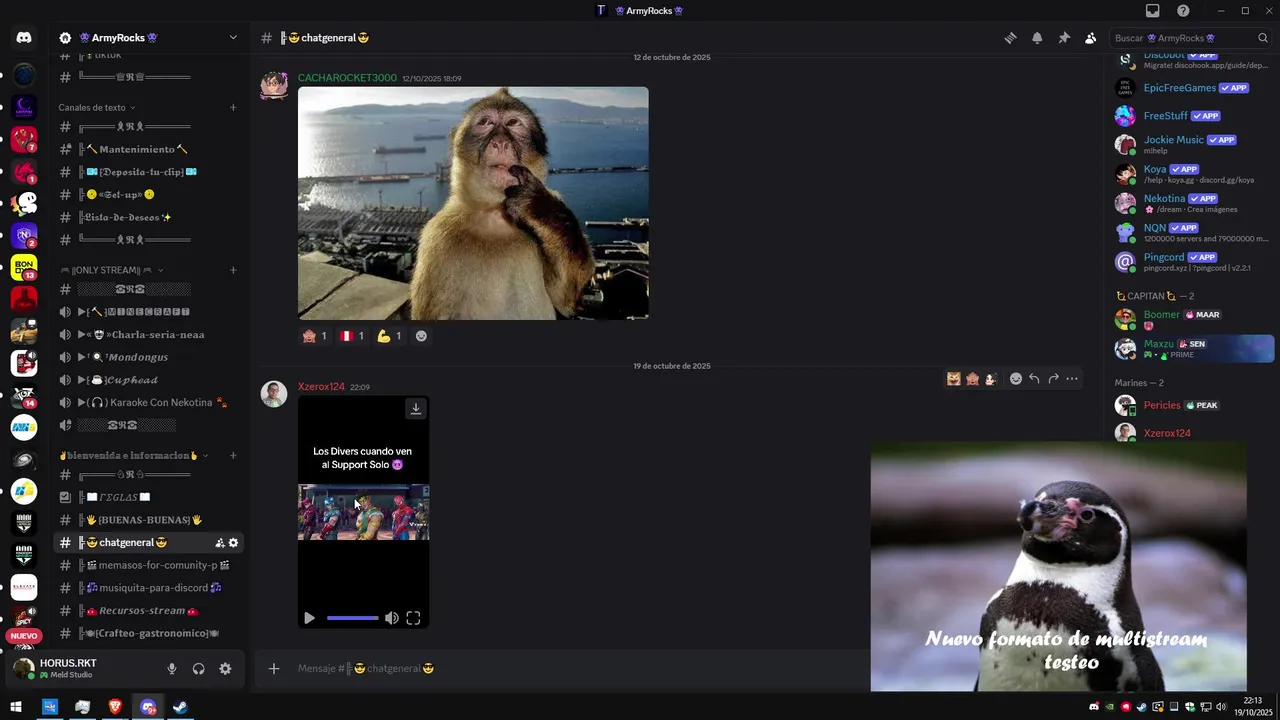Open BUENAS-BUENAS channel
The height and width of the screenshot is (720, 1280).
coord(148,520)
